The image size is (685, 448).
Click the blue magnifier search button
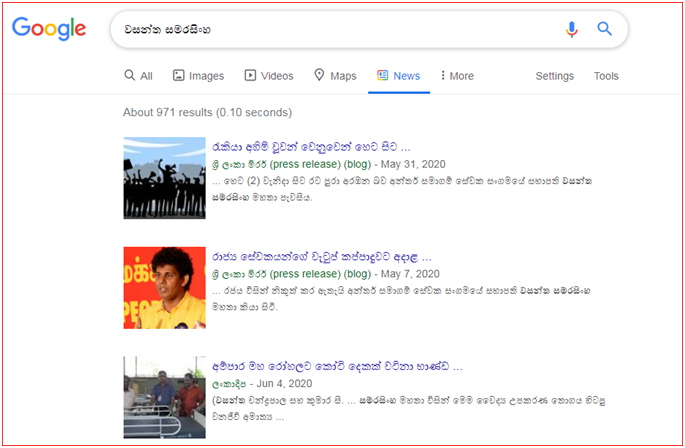[604, 29]
